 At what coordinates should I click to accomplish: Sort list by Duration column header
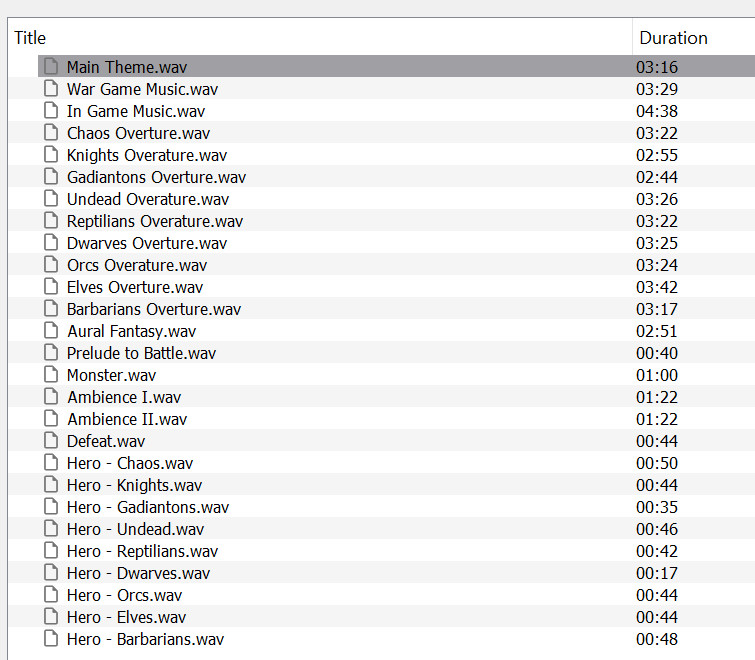click(673, 38)
